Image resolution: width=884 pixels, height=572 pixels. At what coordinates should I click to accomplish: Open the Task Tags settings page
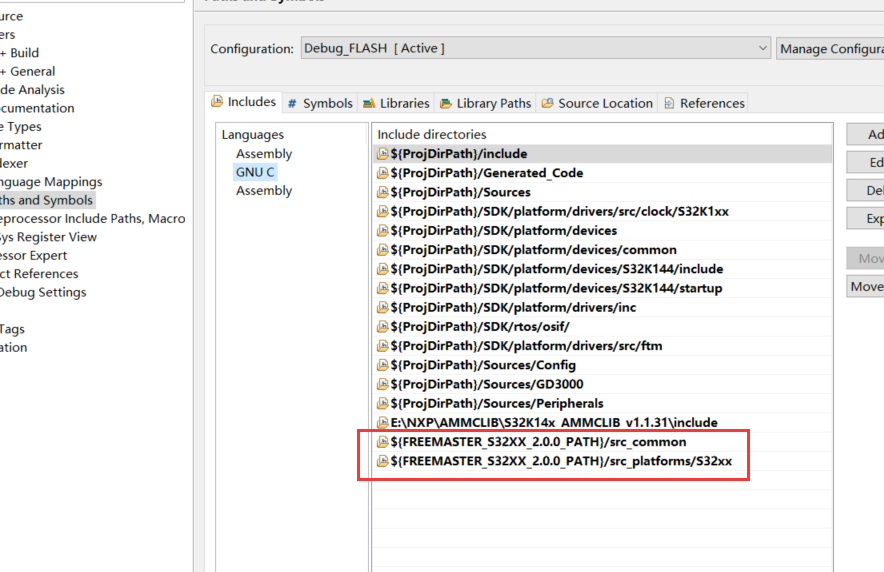12,329
